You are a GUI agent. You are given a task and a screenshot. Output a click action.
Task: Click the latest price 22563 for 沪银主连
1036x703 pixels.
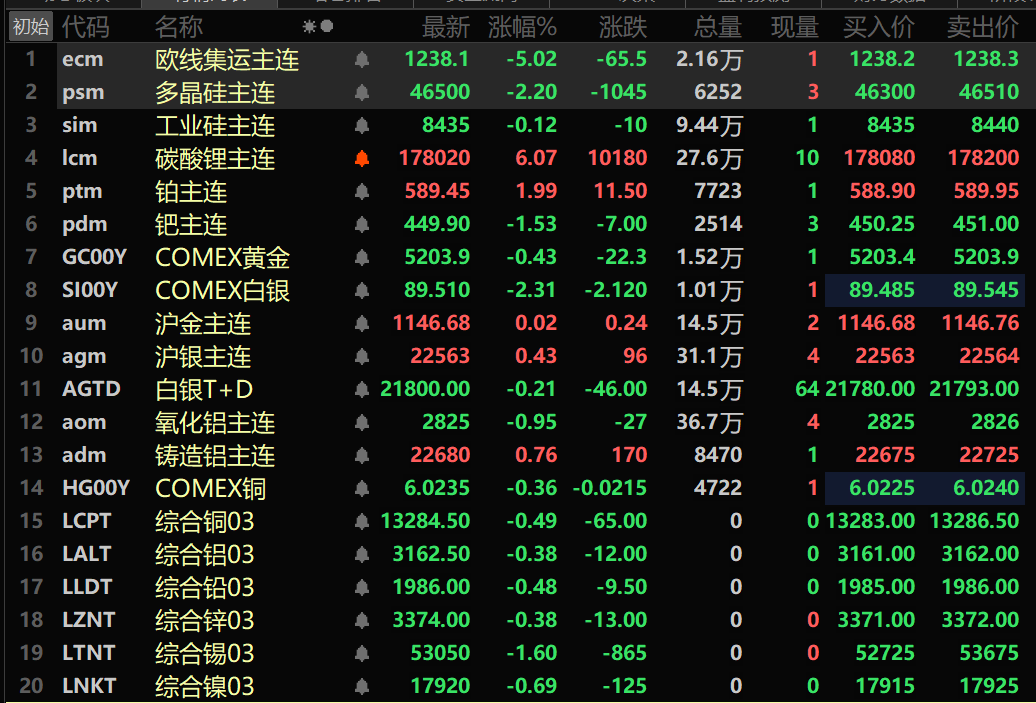point(440,356)
